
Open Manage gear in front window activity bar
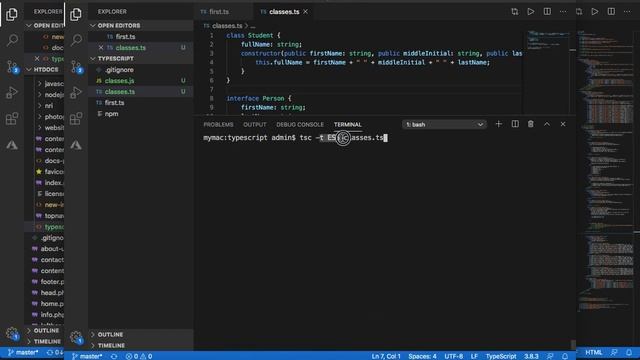(76, 337)
